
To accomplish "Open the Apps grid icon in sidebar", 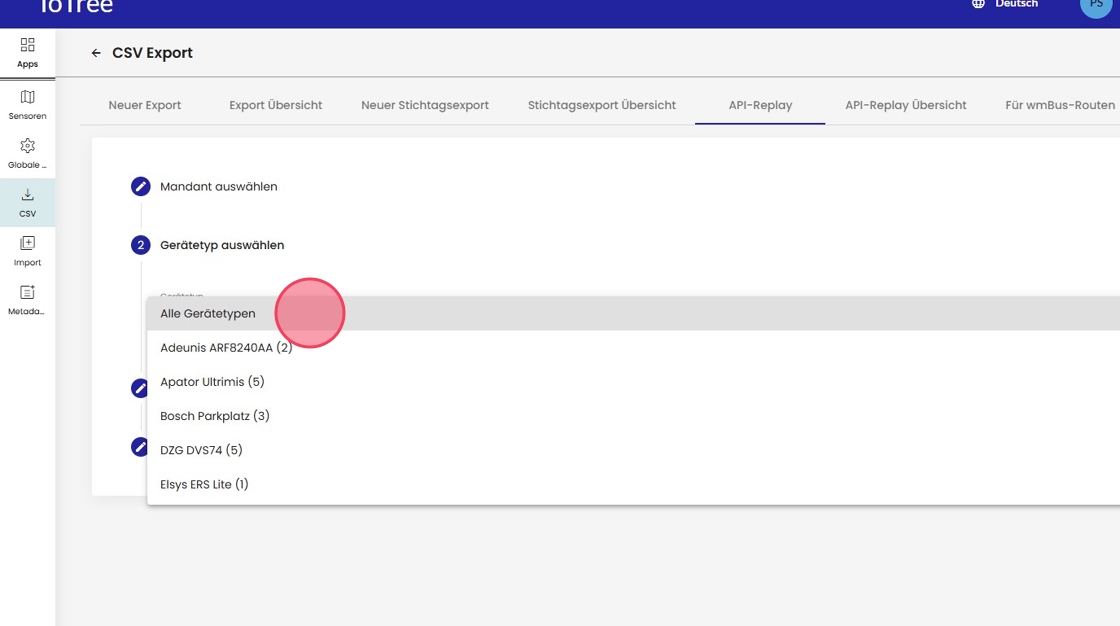I will [27, 45].
